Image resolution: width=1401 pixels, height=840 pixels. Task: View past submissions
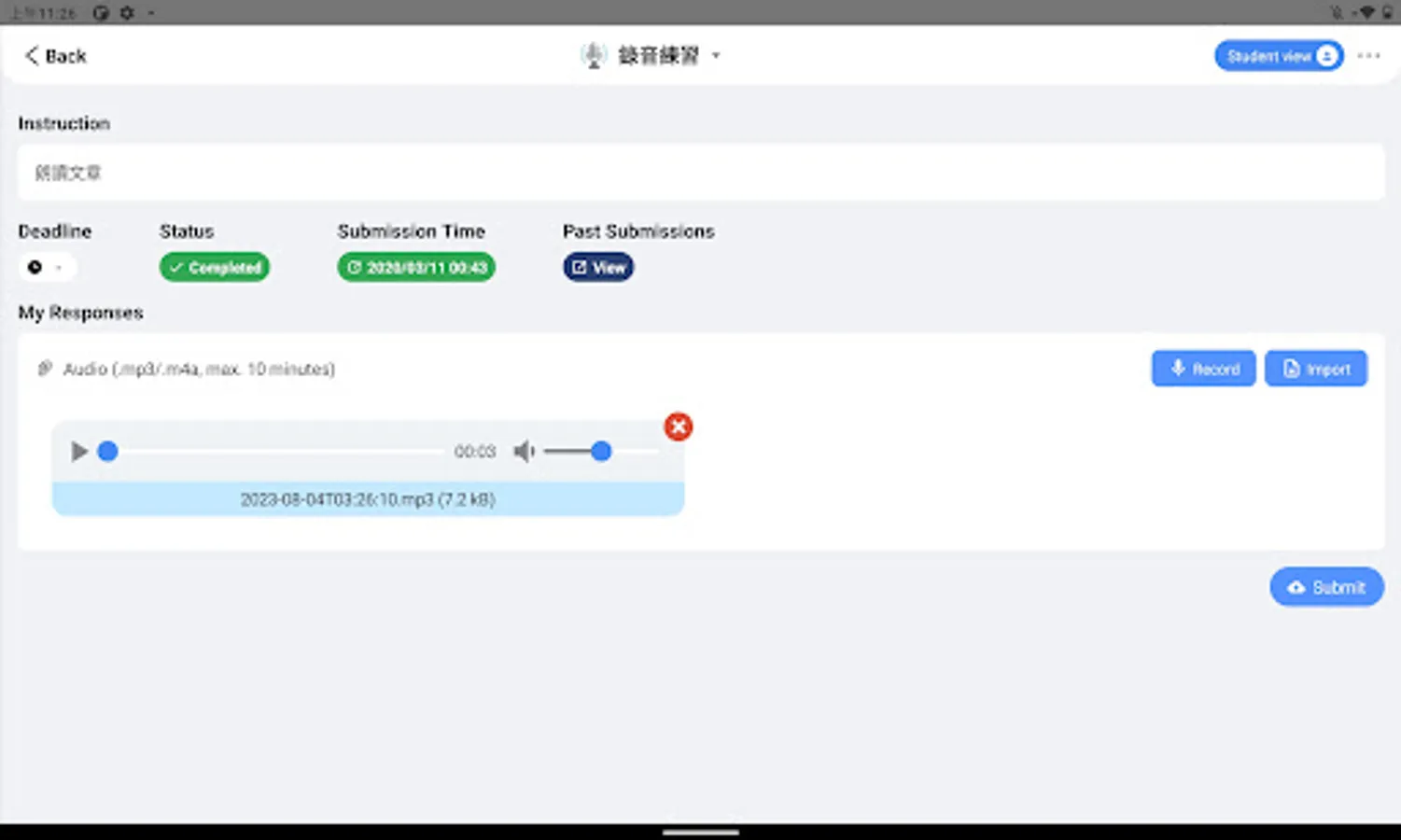click(597, 267)
